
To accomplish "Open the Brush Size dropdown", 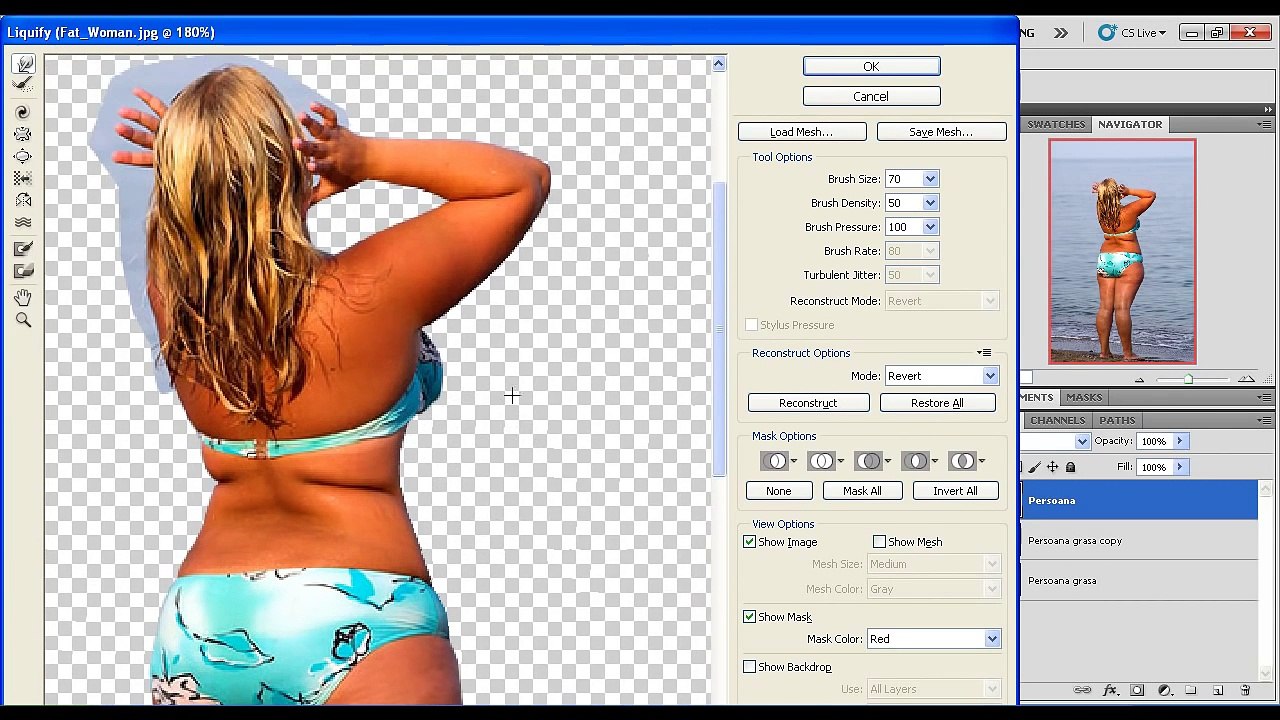I will click(x=931, y=179).
